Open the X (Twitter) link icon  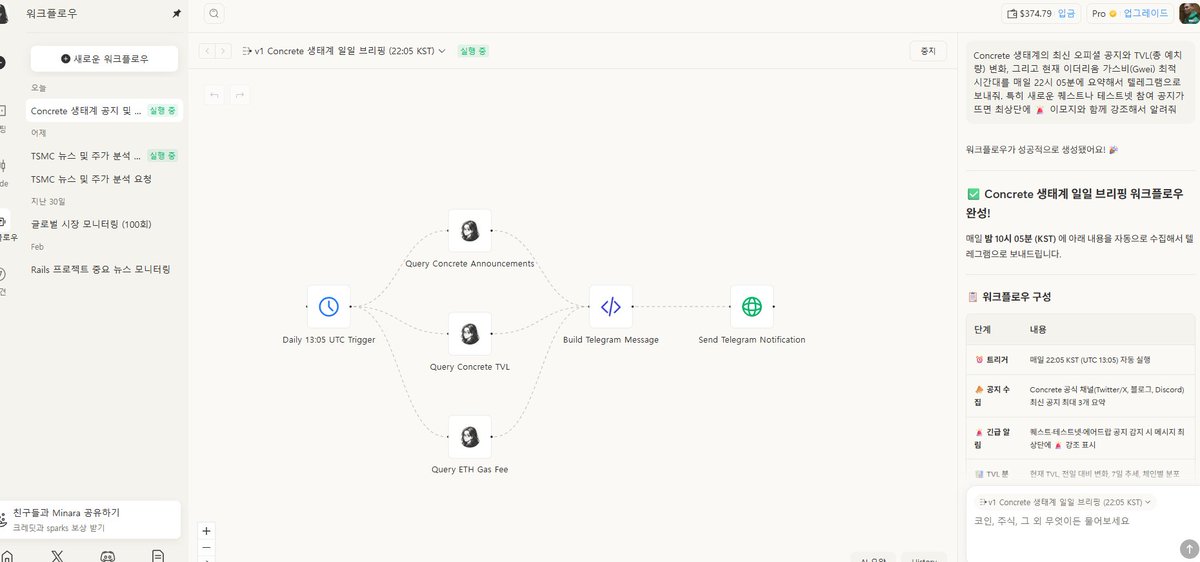pos(57,555)
